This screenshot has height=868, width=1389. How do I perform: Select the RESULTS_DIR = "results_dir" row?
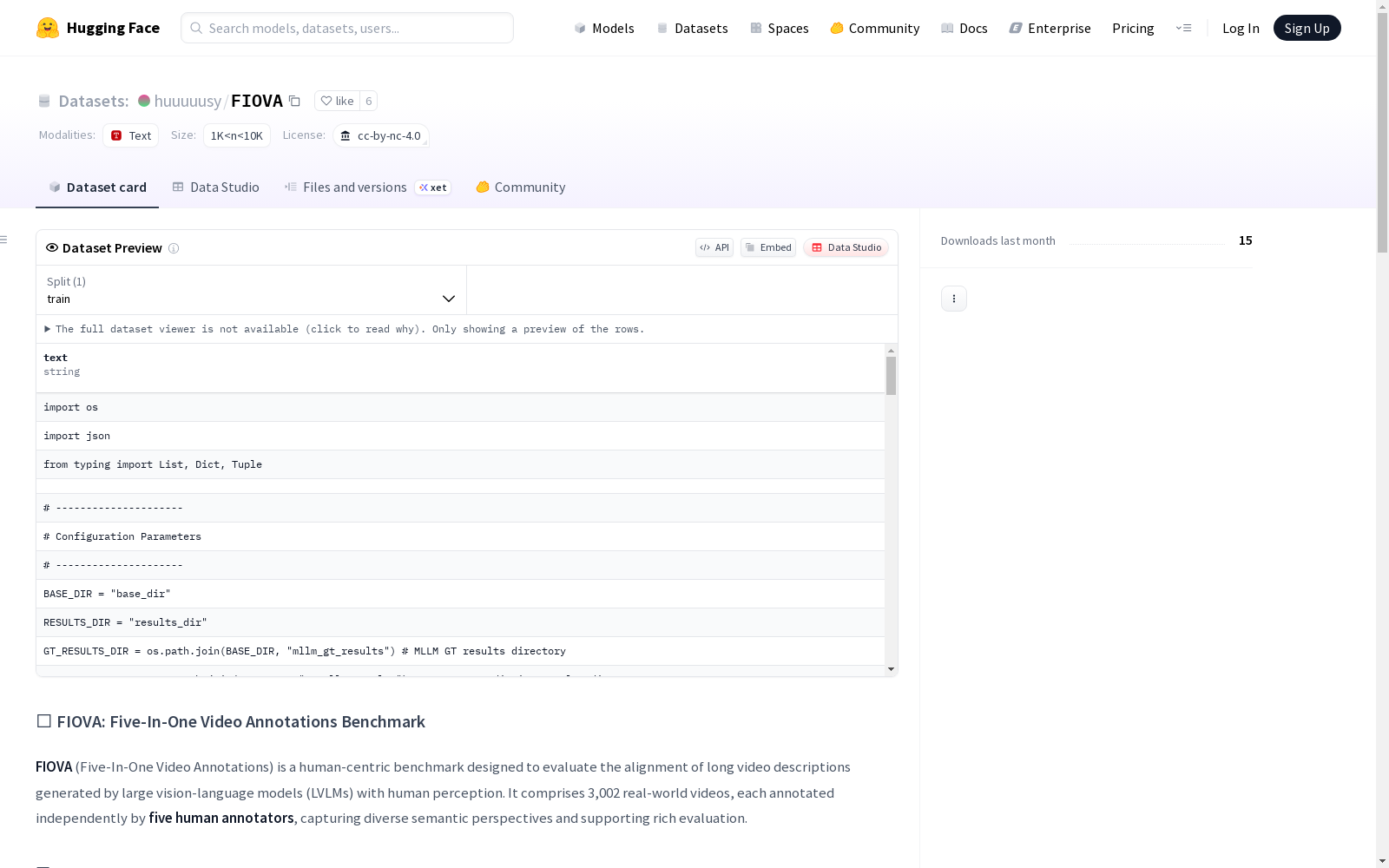point(460,622)
